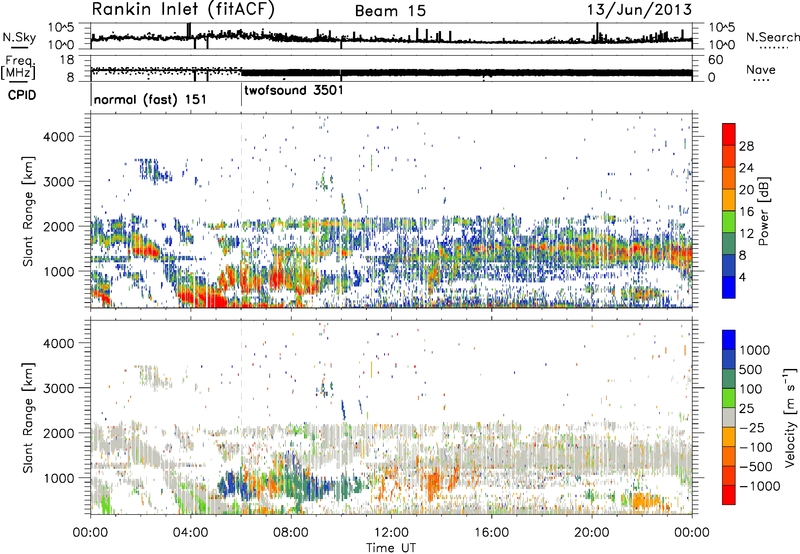Click 'Slant Range [km]' label of velocity panel
Screen dimensions: 800x554
[28, 418]
